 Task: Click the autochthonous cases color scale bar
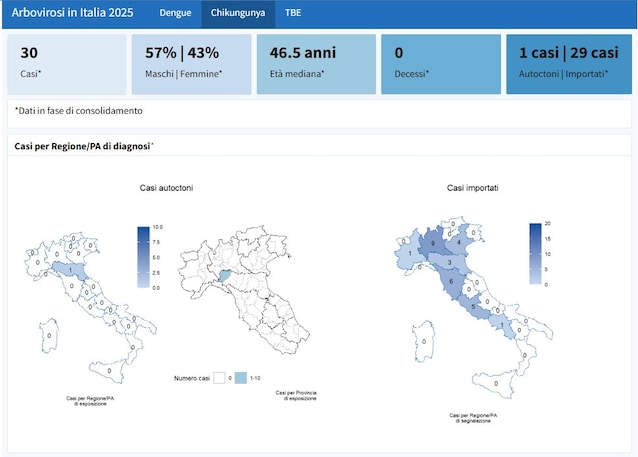(x=143, y=257)
